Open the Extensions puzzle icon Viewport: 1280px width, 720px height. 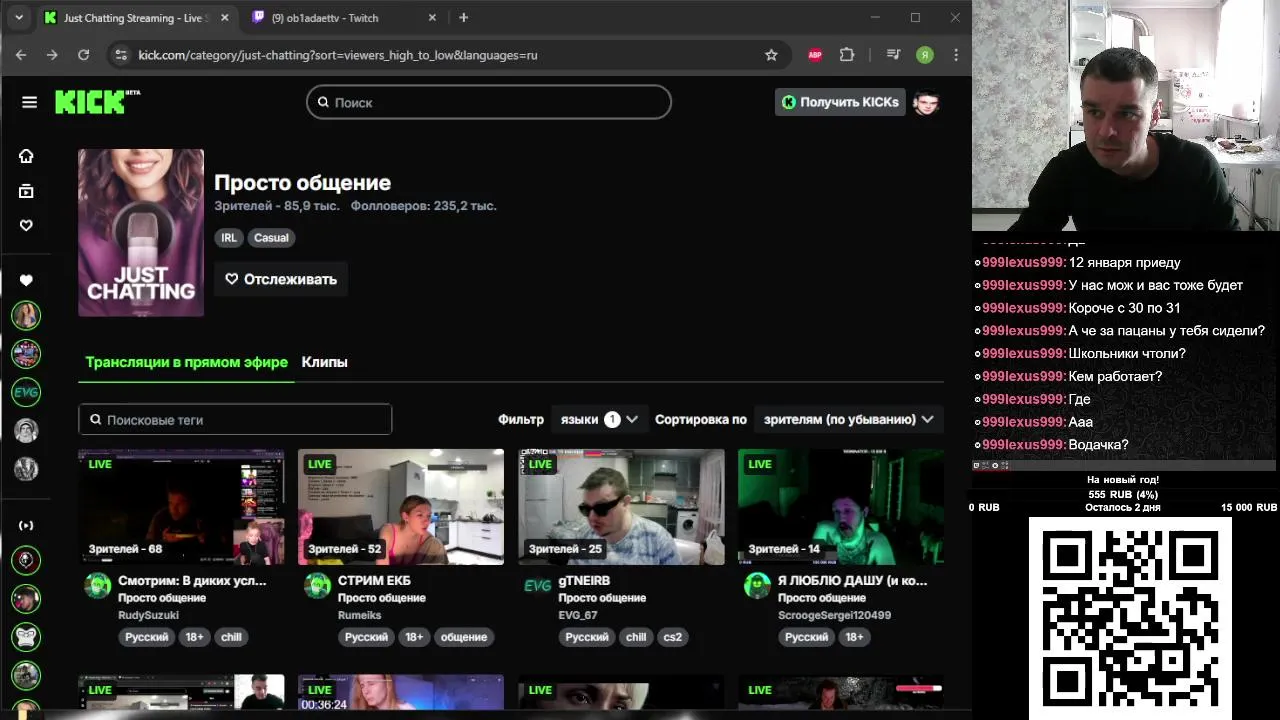click(x=847, y=55)
